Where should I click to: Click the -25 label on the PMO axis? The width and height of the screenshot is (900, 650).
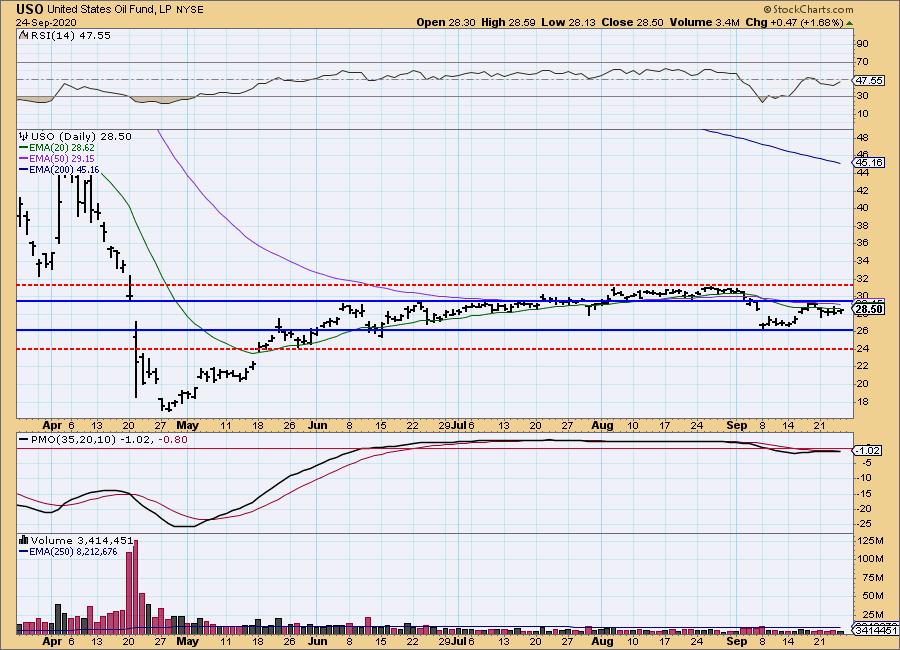(863, 524)
